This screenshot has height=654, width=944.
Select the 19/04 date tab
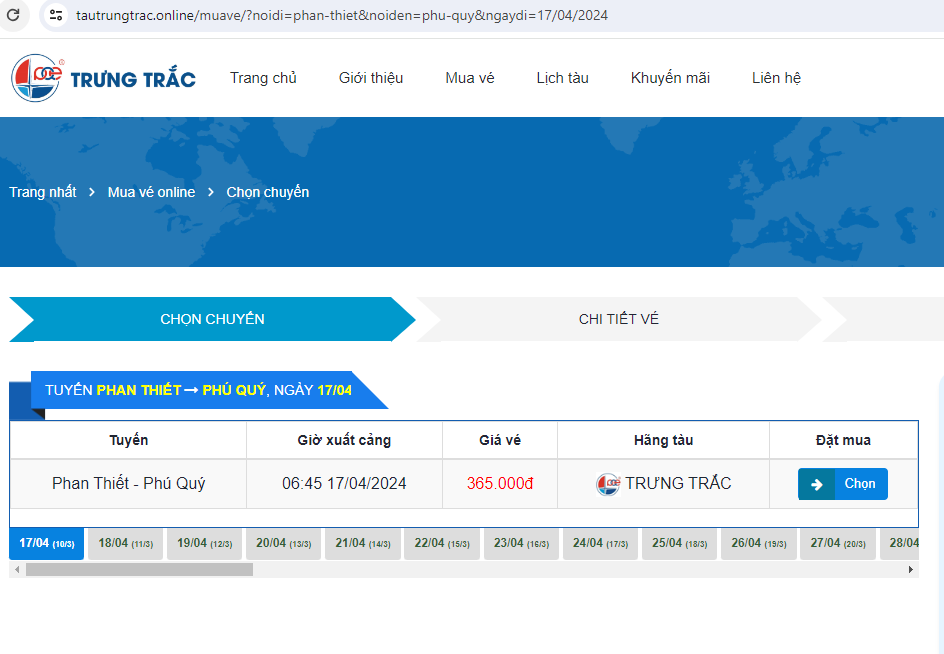(x=204, y=543)
